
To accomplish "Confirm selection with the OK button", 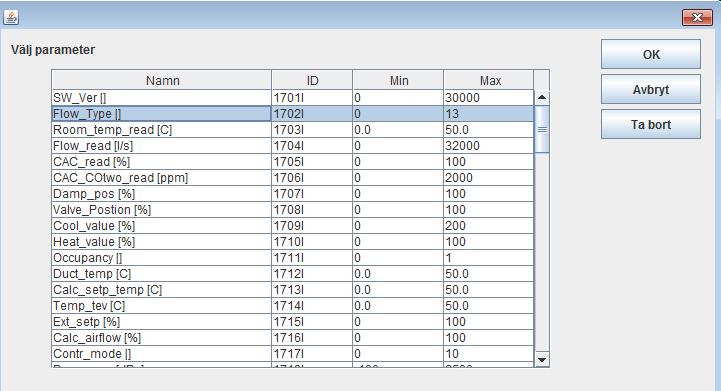I will tap(651, 54).
